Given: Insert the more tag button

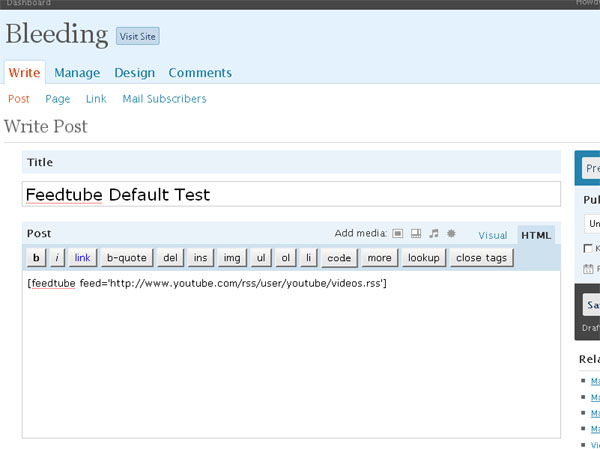Looking at the screenshot, I should click(380, 258).
